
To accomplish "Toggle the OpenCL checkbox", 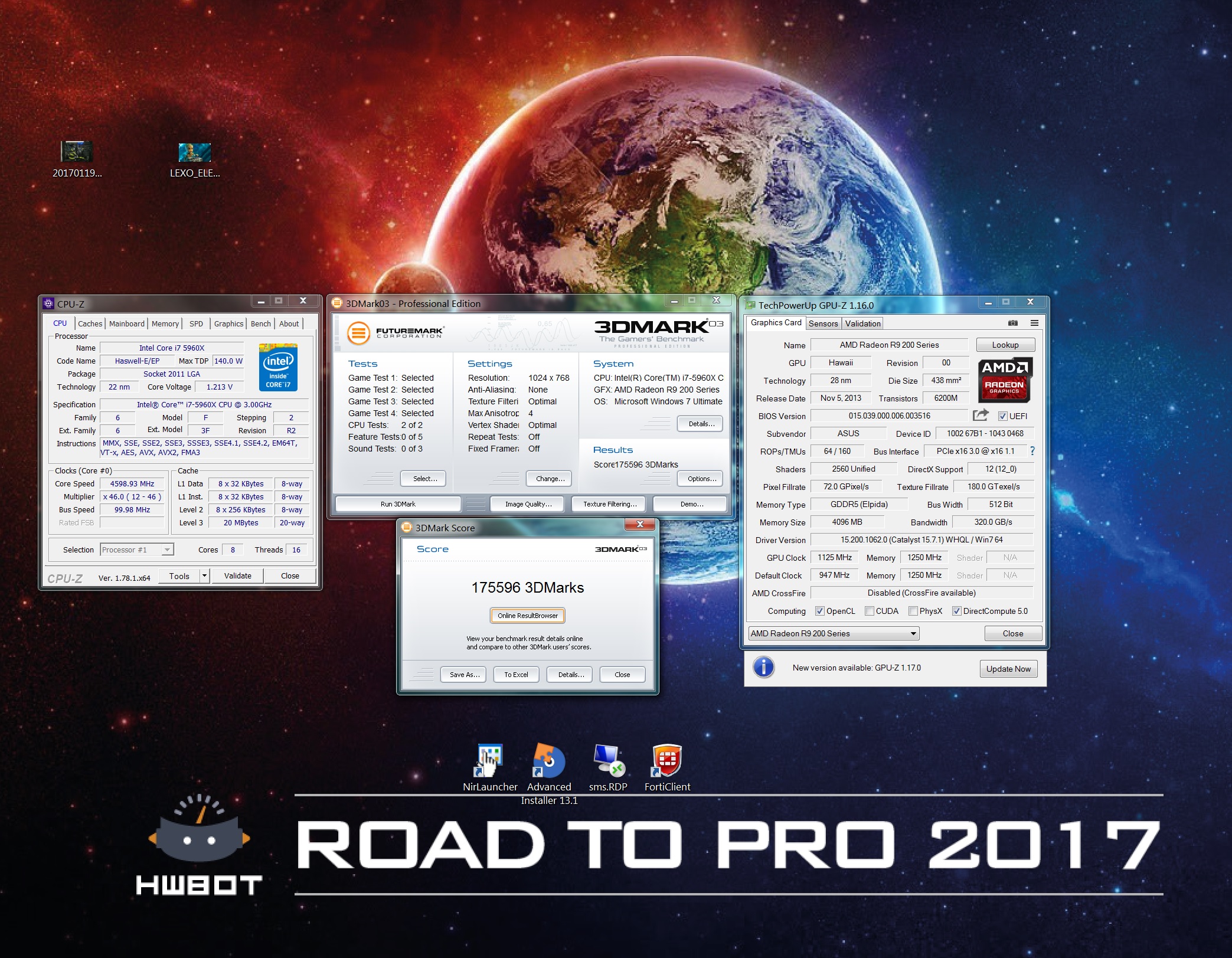I will pyautogui.click(x=819, y=611).
